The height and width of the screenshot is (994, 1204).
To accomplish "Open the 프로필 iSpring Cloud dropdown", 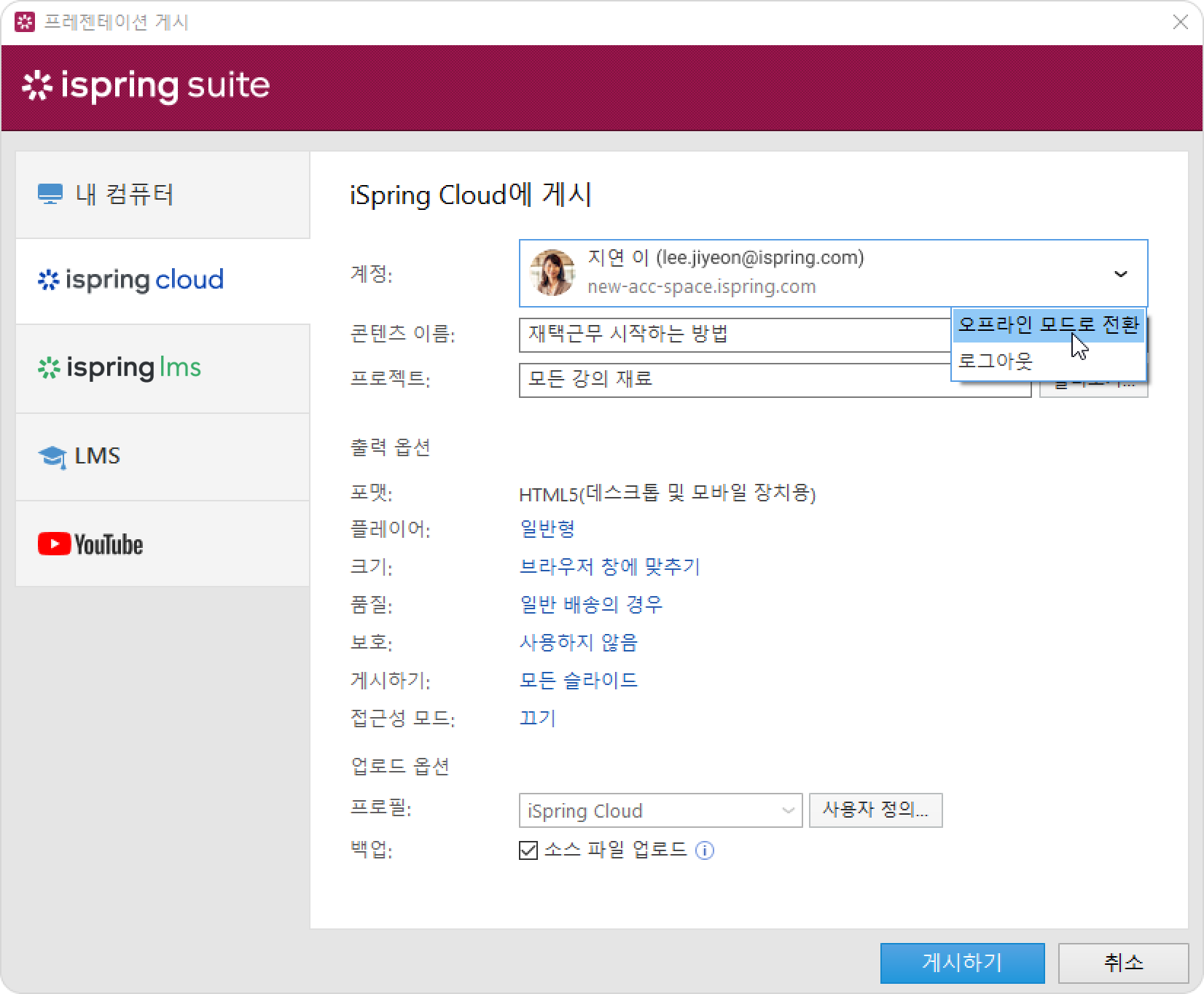I will pos(660,810).
